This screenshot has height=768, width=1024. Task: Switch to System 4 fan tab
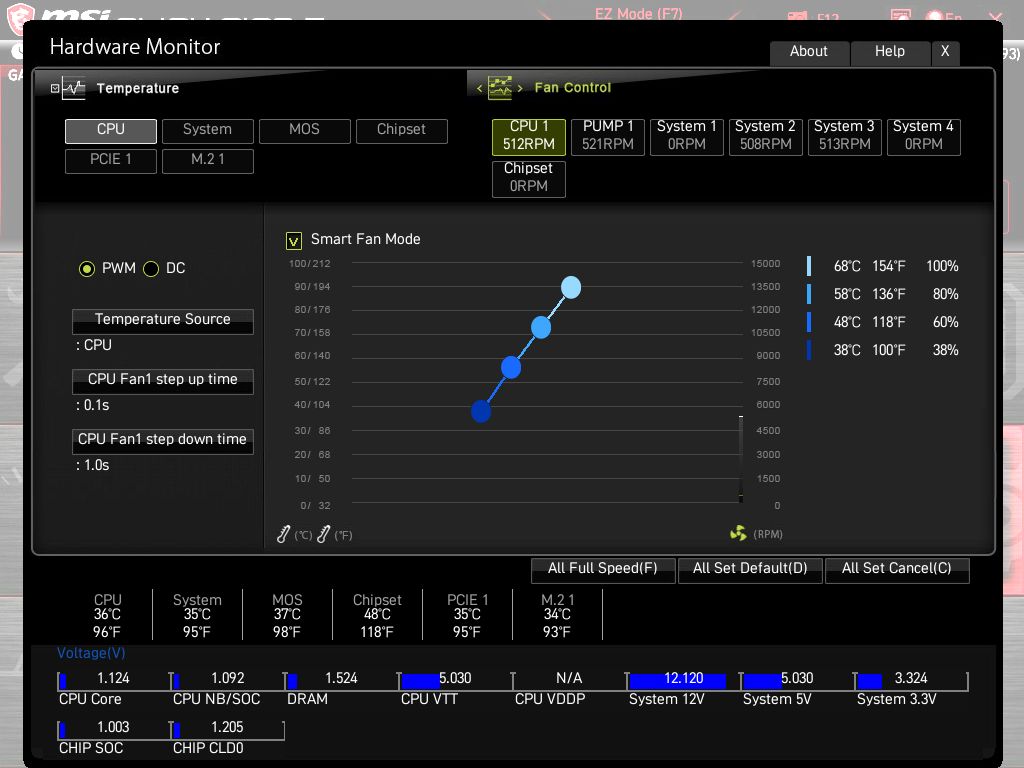(x=923, y=136)
